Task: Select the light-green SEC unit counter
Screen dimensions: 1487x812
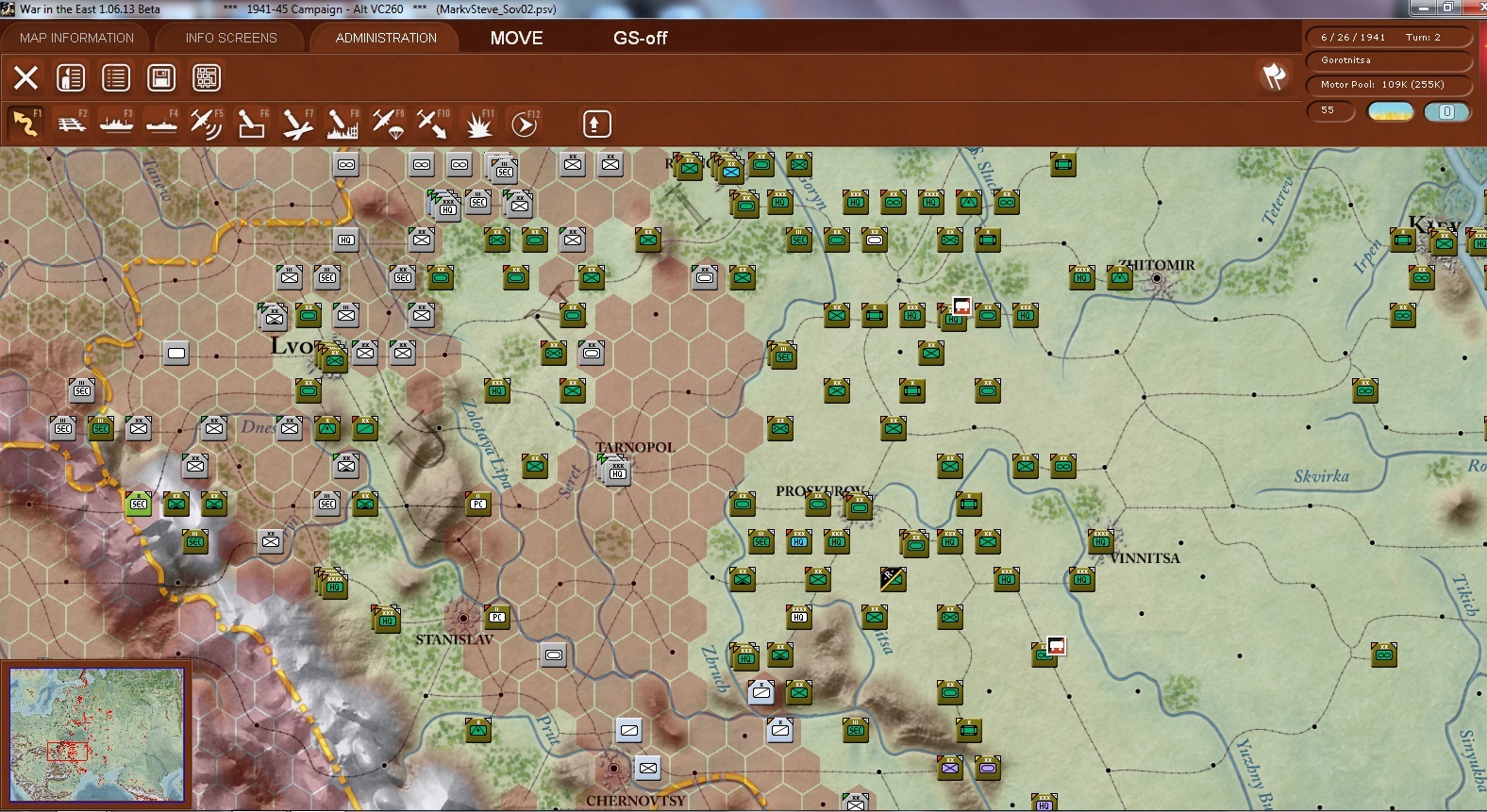Action: [139, 504]
